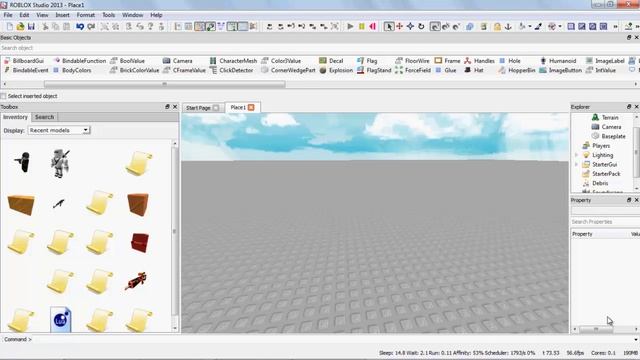Click the Lock tool icon
The height and width of the screenshot is (360, 640).
pos(497,27)
